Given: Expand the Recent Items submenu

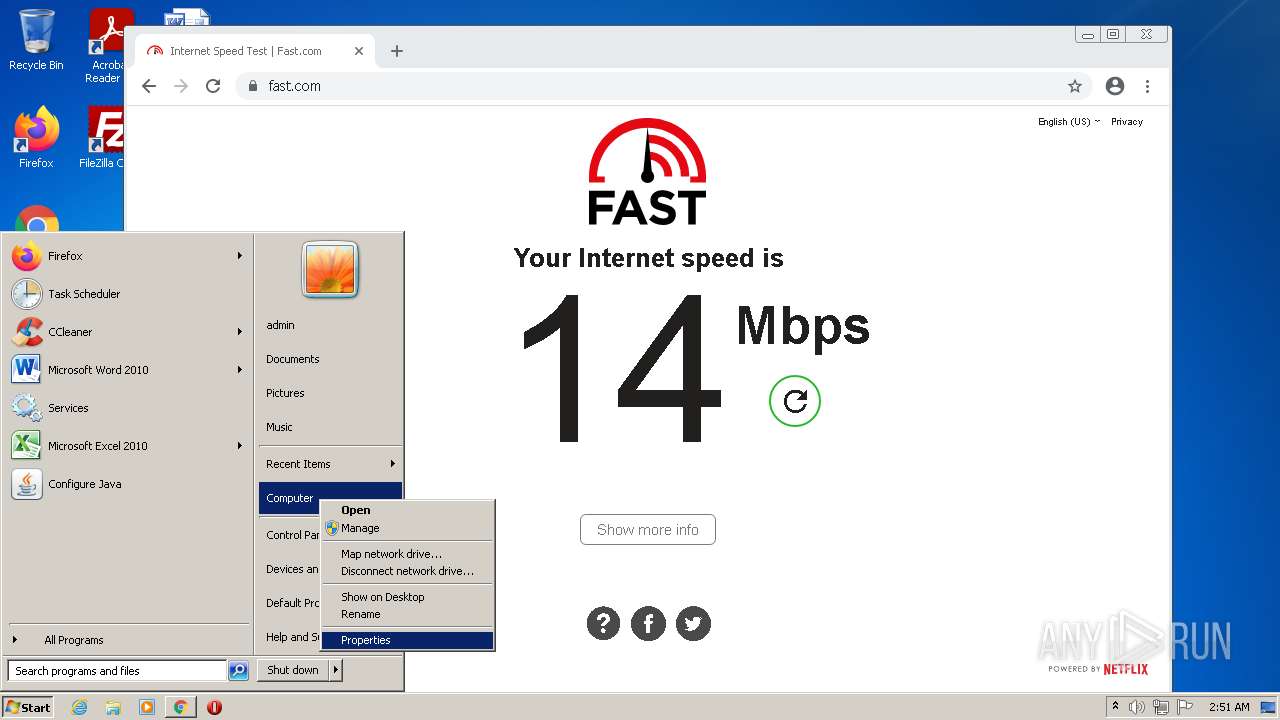Looking at the screenshot, I should [x=330, y=464].
